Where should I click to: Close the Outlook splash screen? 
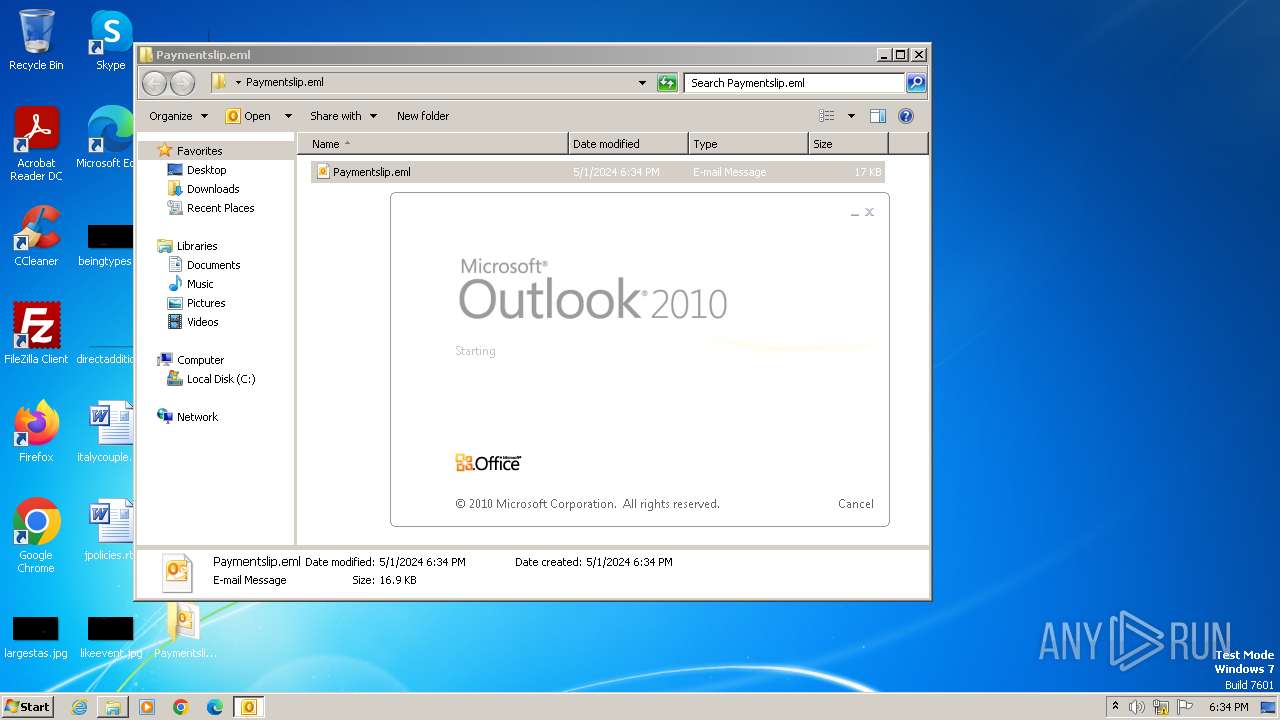(869, 212)
